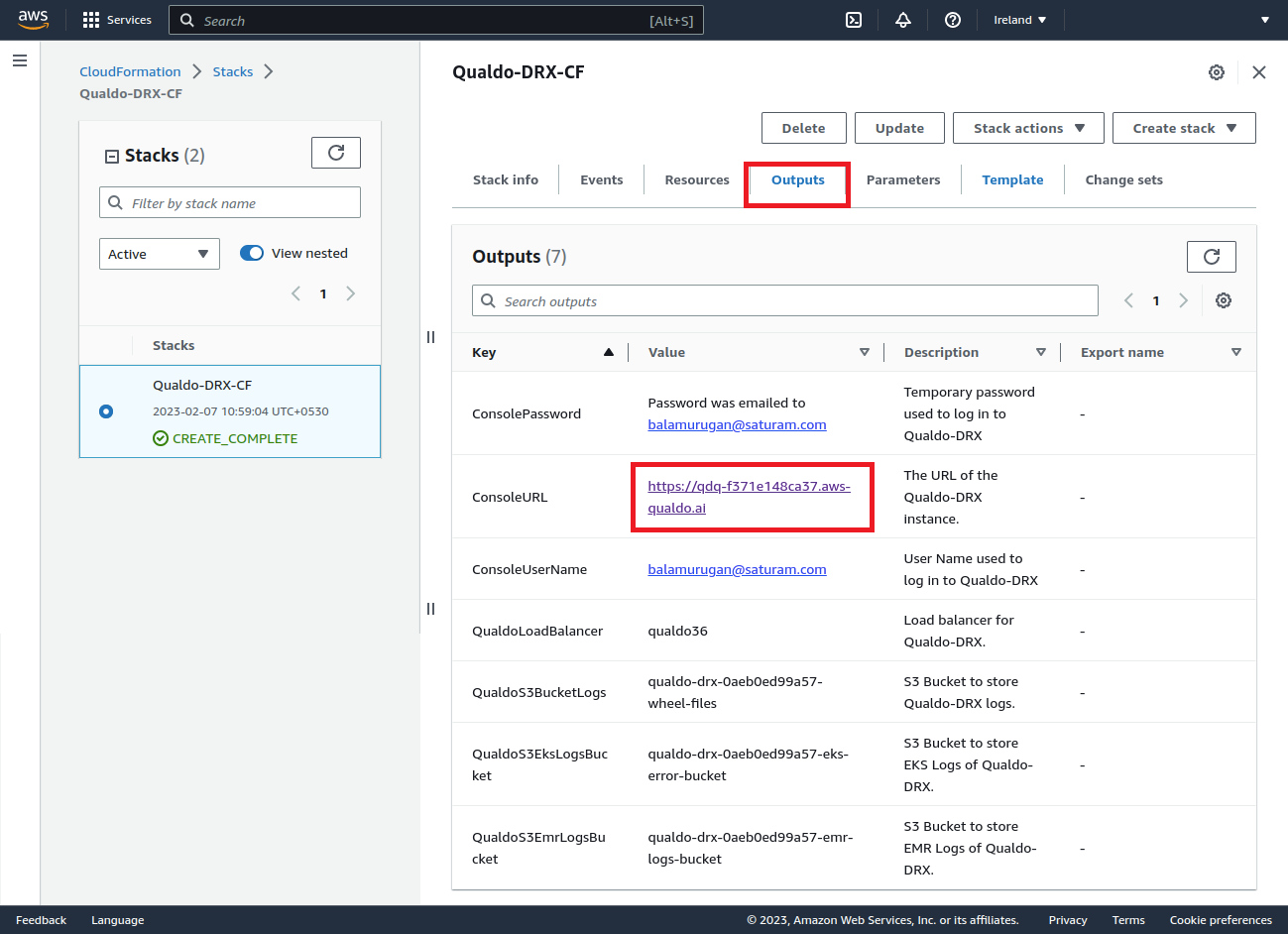This screenshot has height=934, width=1288.
Task: Refresh the Stacks list
Action: (x=336, y=153)
